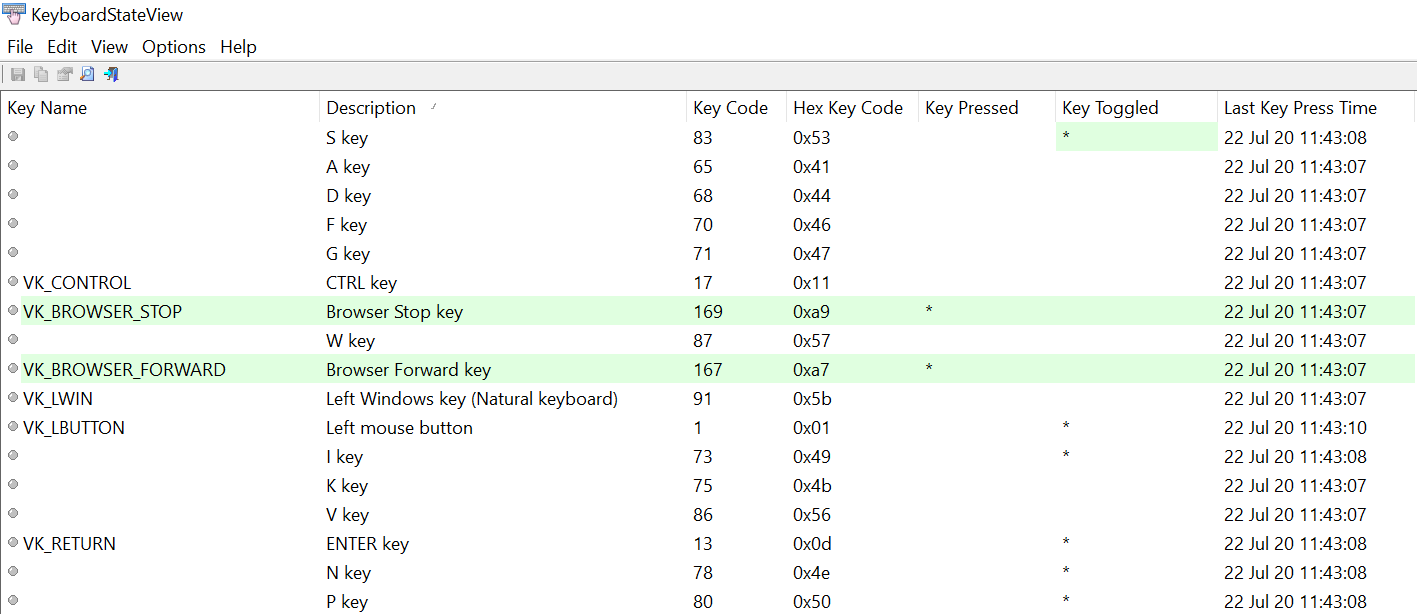Click the state icon beside VK_CONTROL
Screen dimensions: 1417x614
(10, 282)
